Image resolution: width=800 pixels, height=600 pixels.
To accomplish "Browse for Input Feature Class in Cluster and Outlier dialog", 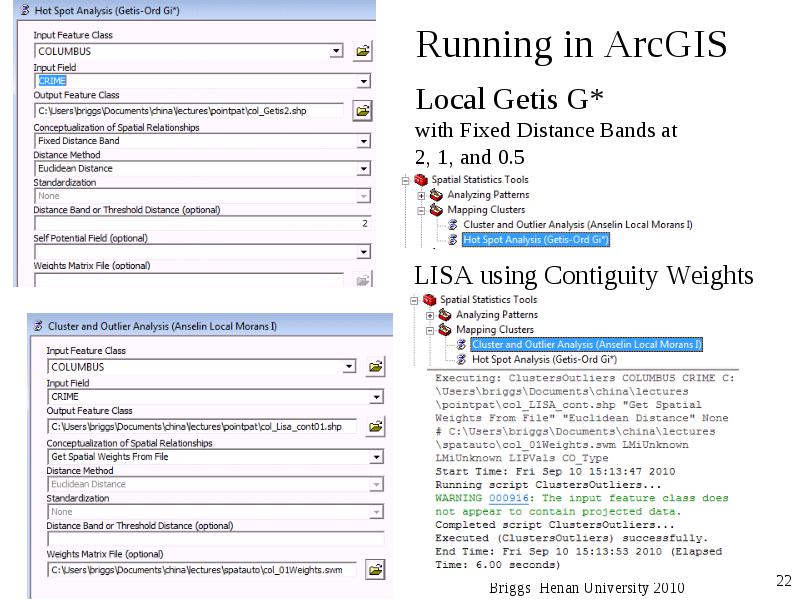I will pyautogui.click(x=376, y=367).
